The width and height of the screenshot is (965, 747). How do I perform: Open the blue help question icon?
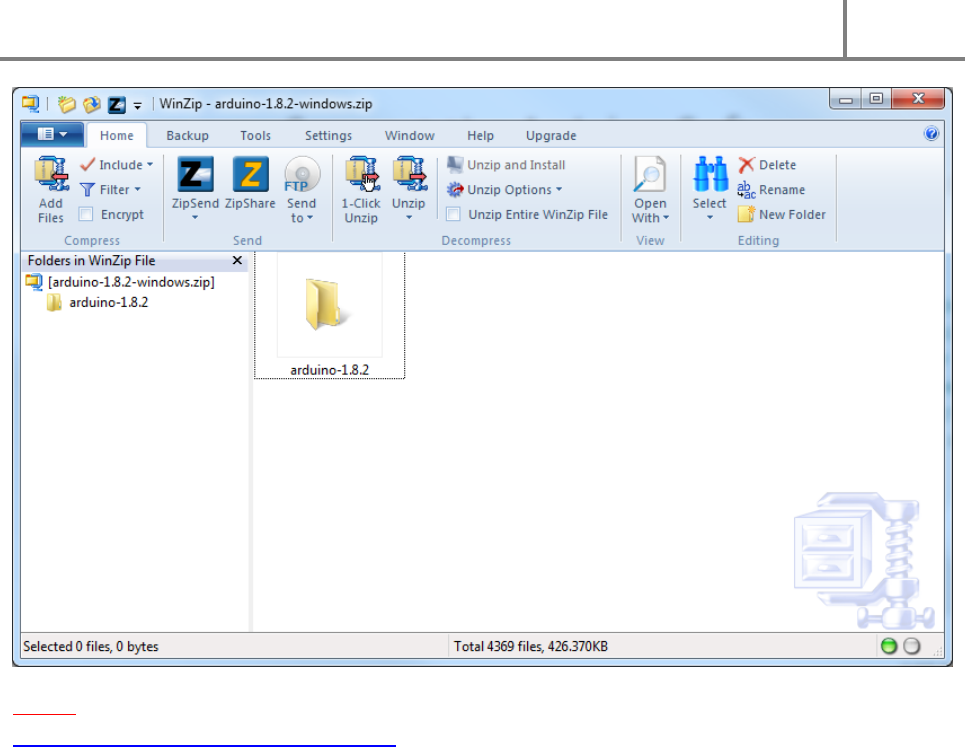point(931,134)
